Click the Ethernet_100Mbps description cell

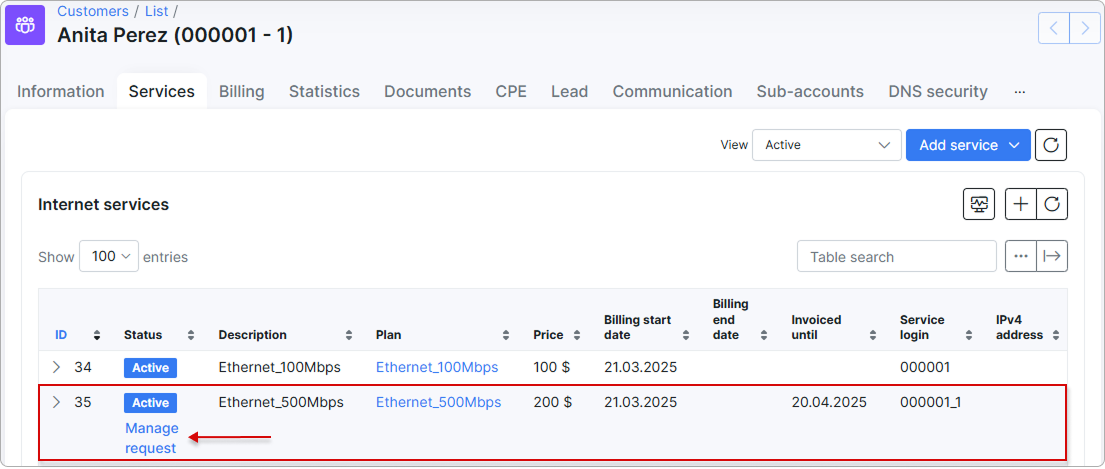280,367
